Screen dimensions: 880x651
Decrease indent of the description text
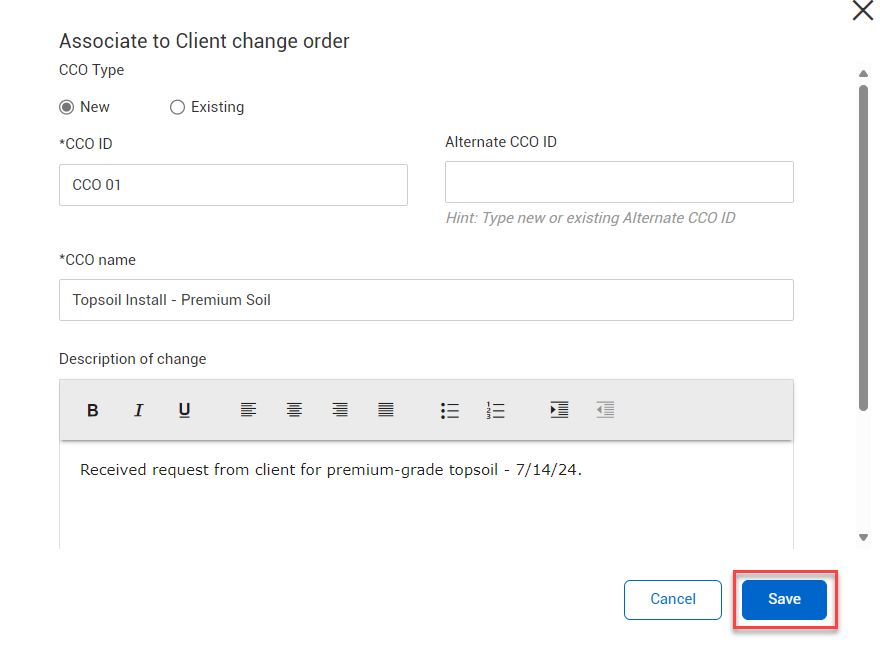tap(604, 410)
